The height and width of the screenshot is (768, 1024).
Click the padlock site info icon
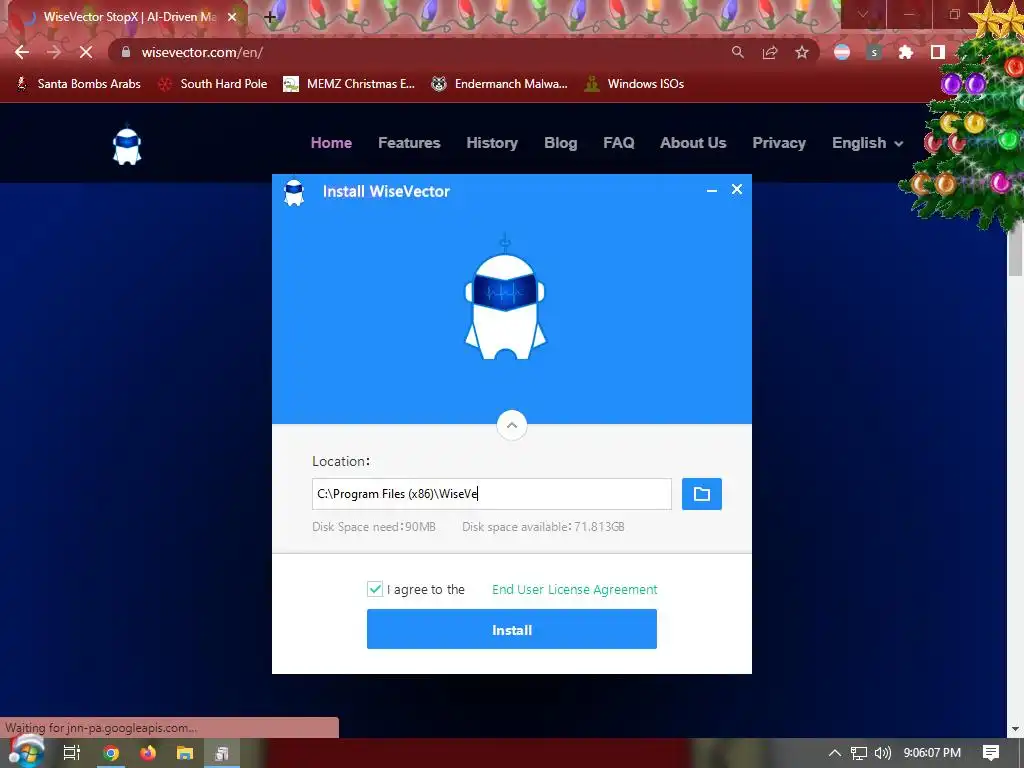coord(125,52)
